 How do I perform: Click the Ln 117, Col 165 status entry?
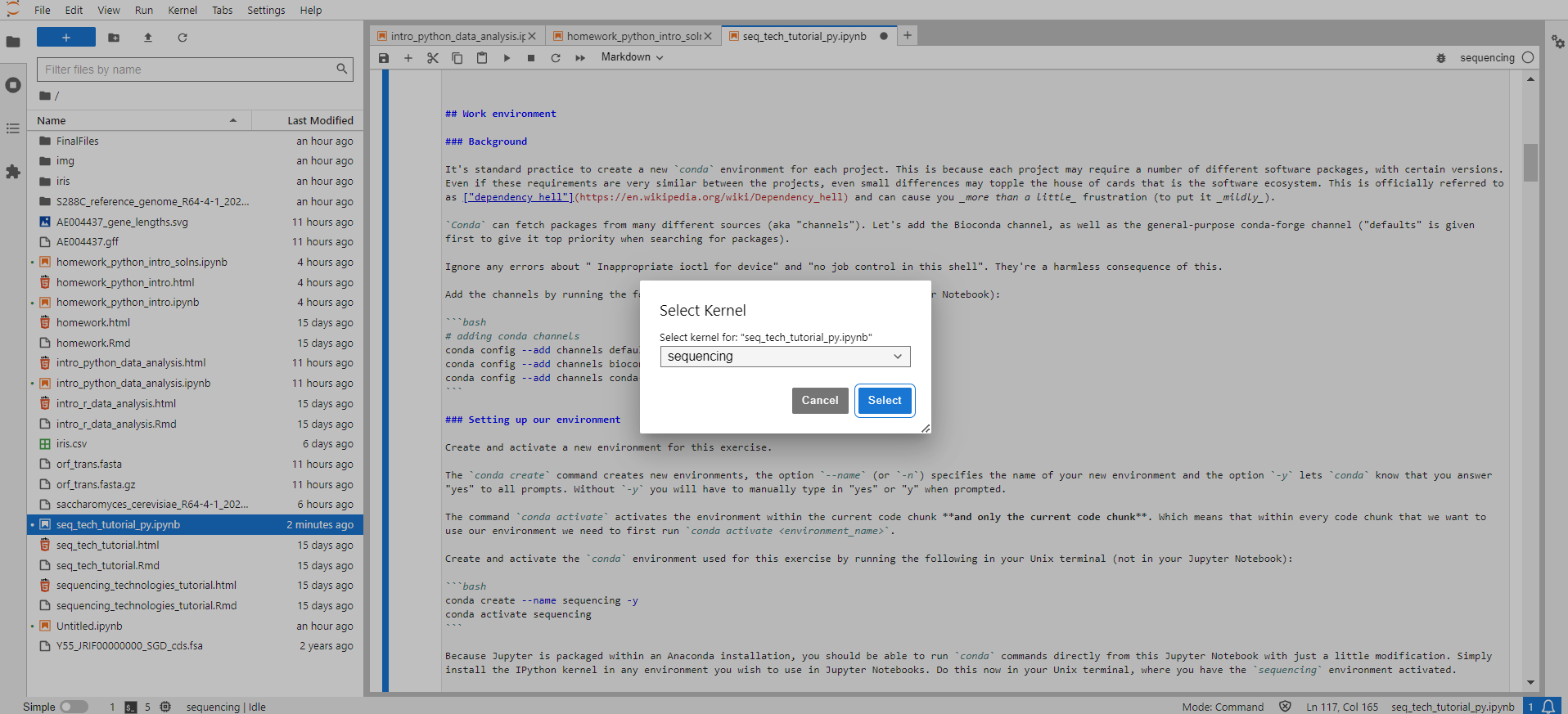[1342, 707]
